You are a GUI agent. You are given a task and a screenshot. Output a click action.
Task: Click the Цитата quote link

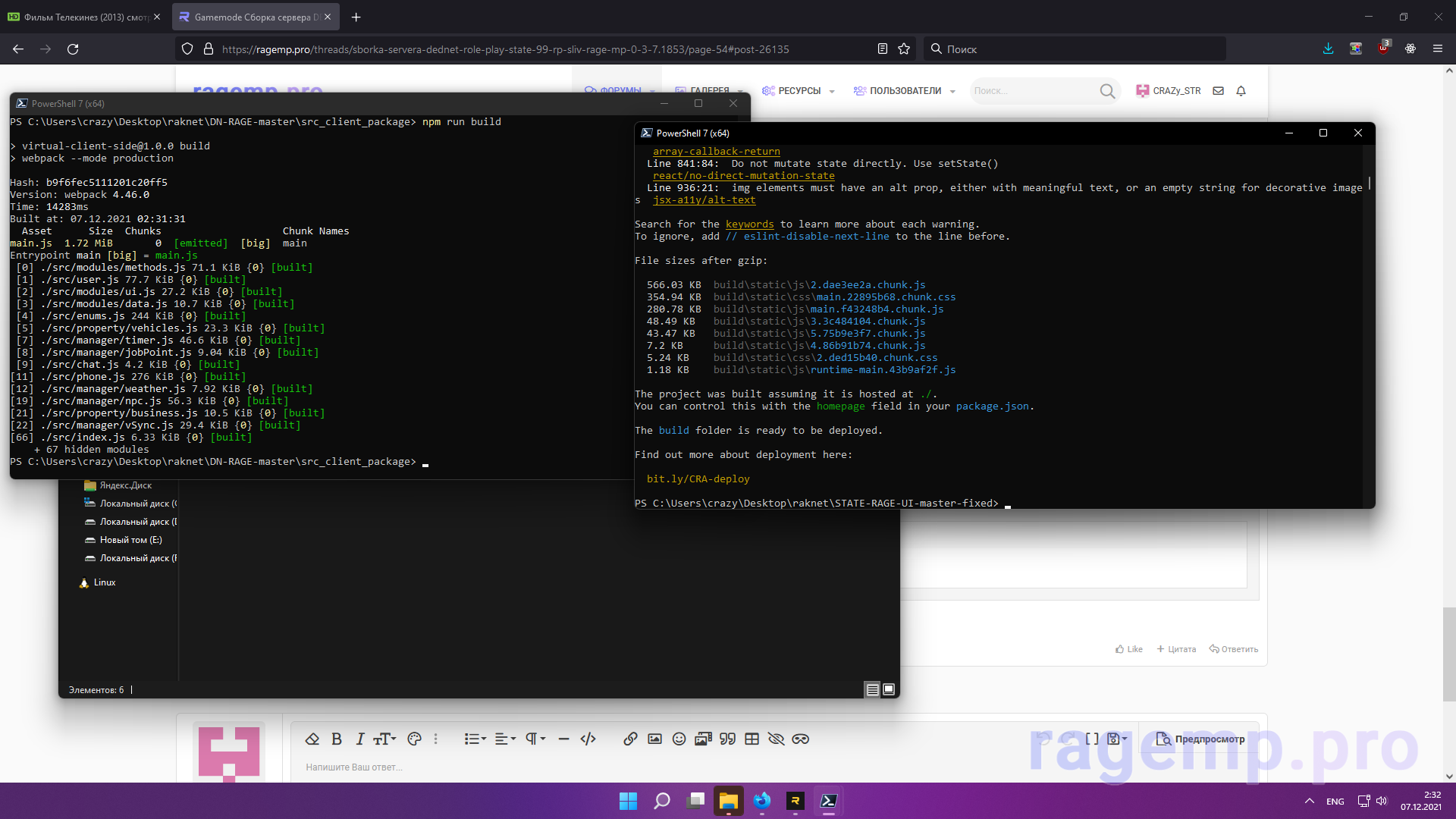coord(1176,649)
